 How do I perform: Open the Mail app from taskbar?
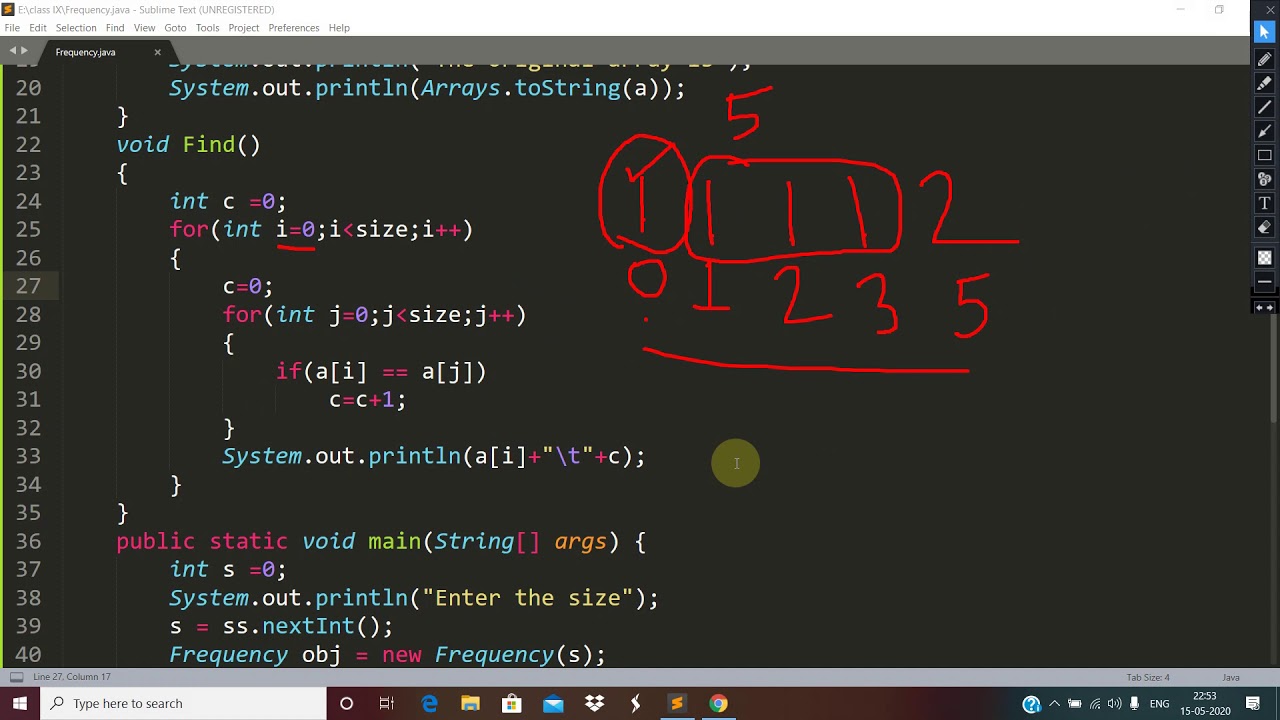tap(553, 703)
